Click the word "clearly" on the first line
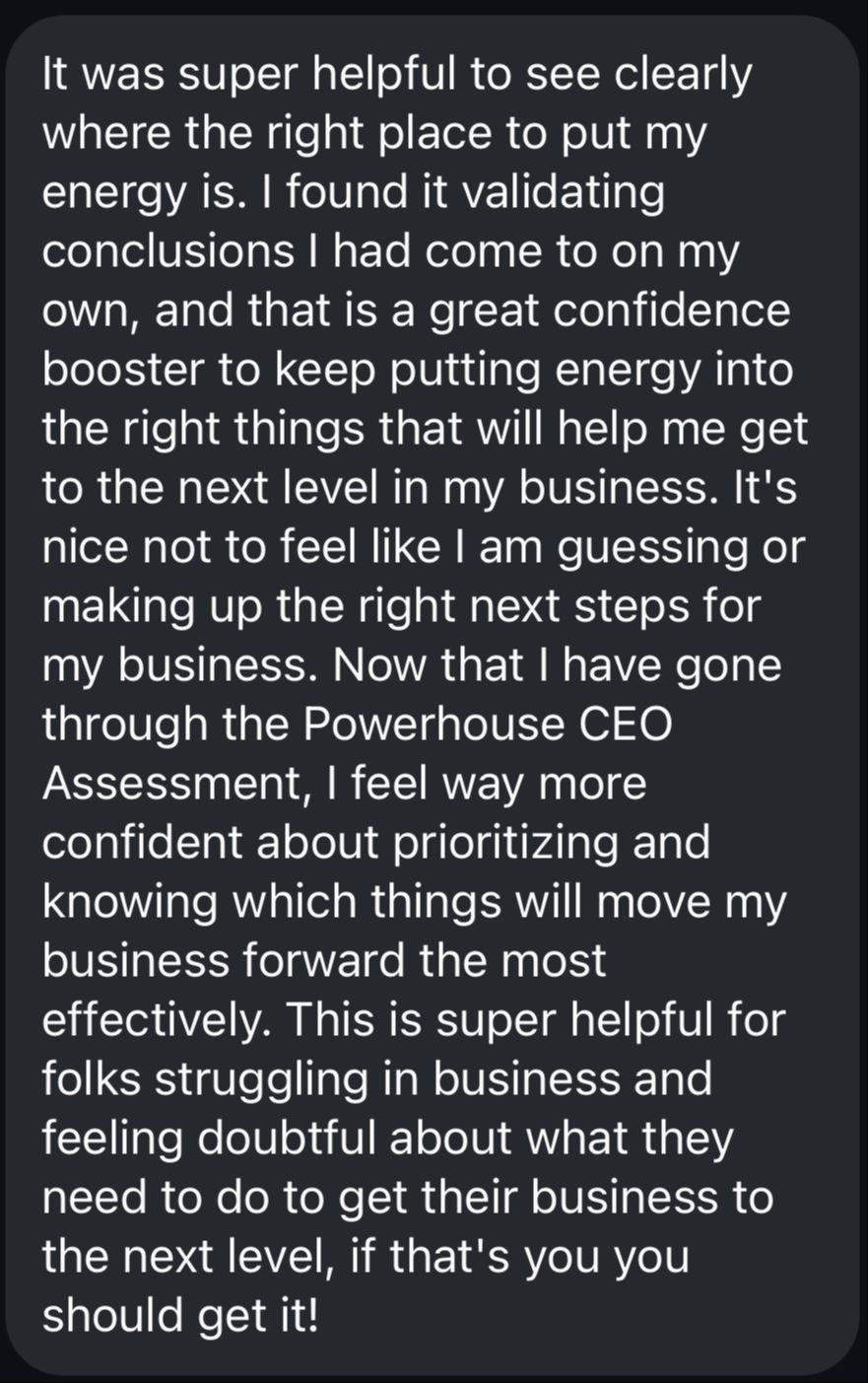Viewport: 868px width, 1383px height. (683, 74)
